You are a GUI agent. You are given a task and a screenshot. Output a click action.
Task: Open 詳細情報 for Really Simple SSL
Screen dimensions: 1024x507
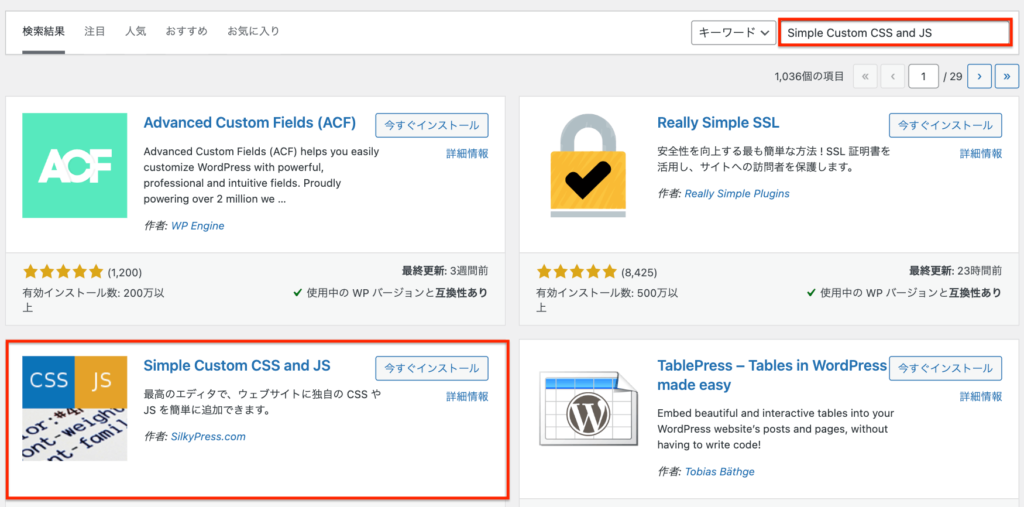(980, 154)
